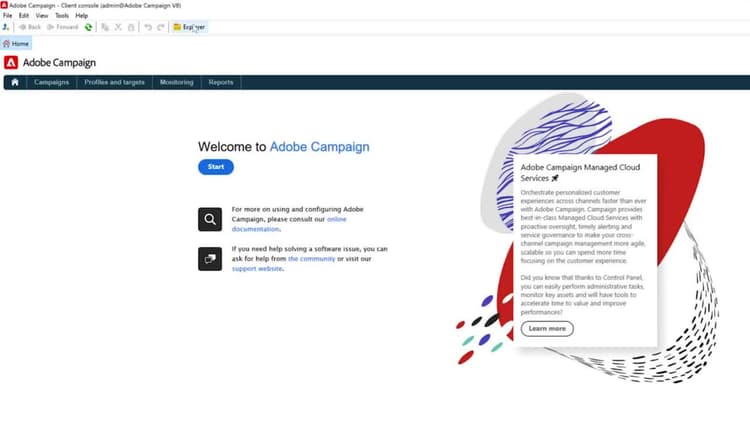The image size is (750, 421).
Task: Click the Welcome to Adobe Campaign heading
Action: pos(284,147)
